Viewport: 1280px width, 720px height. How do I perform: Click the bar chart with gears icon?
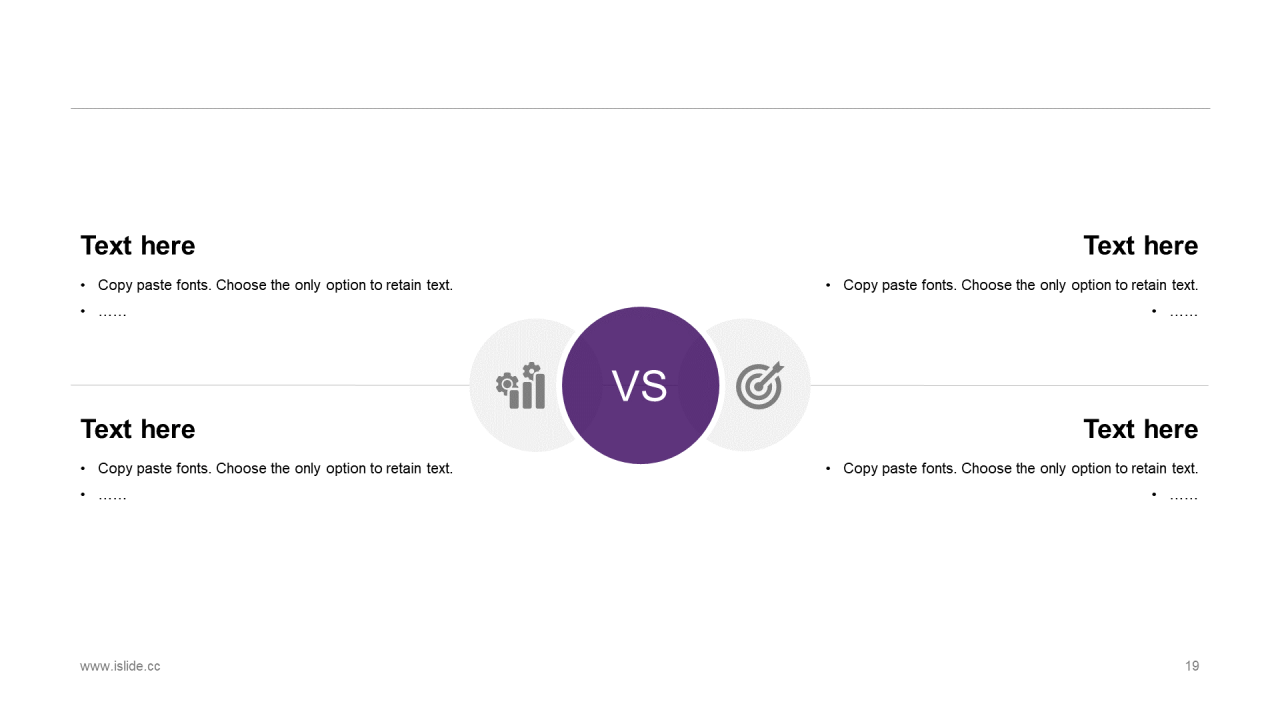click(x=521, y=385)
